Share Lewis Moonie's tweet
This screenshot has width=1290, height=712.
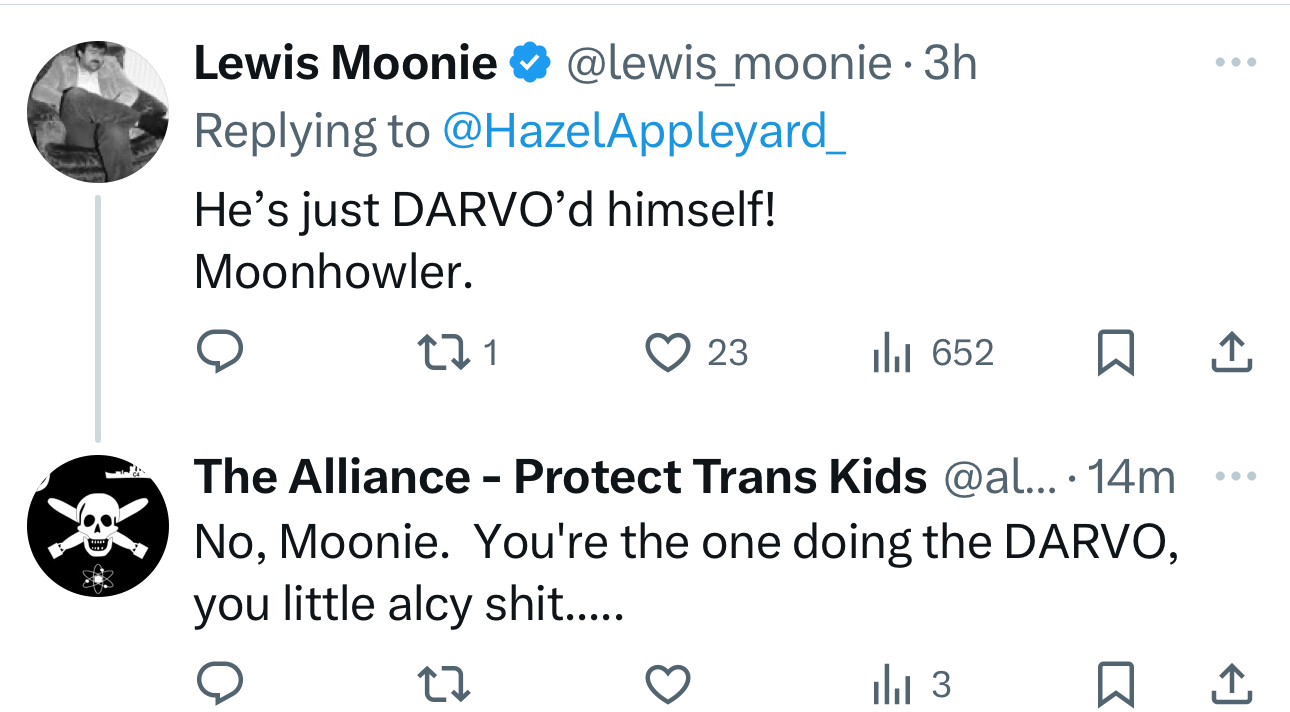(x=1232, y=353)
